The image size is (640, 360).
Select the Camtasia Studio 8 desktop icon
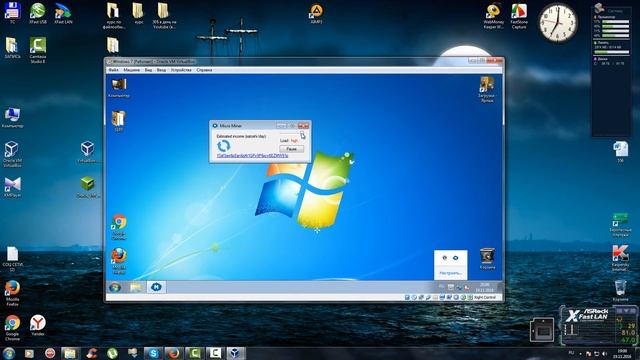38,50
